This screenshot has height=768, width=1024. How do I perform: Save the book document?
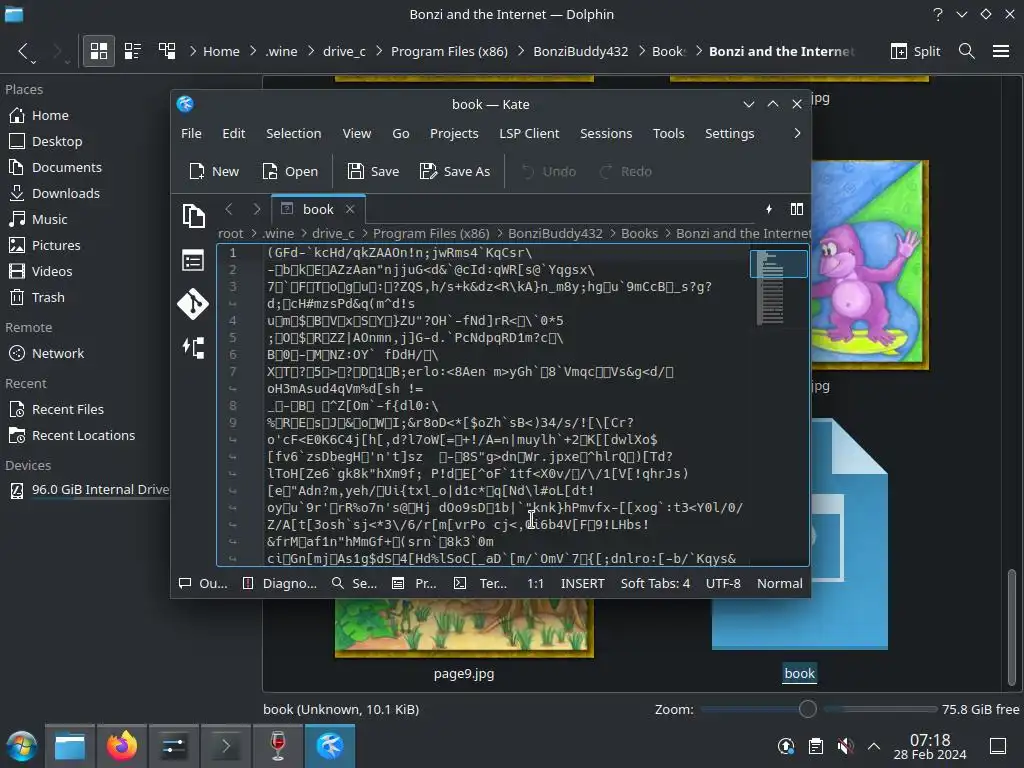coord(374,171)
